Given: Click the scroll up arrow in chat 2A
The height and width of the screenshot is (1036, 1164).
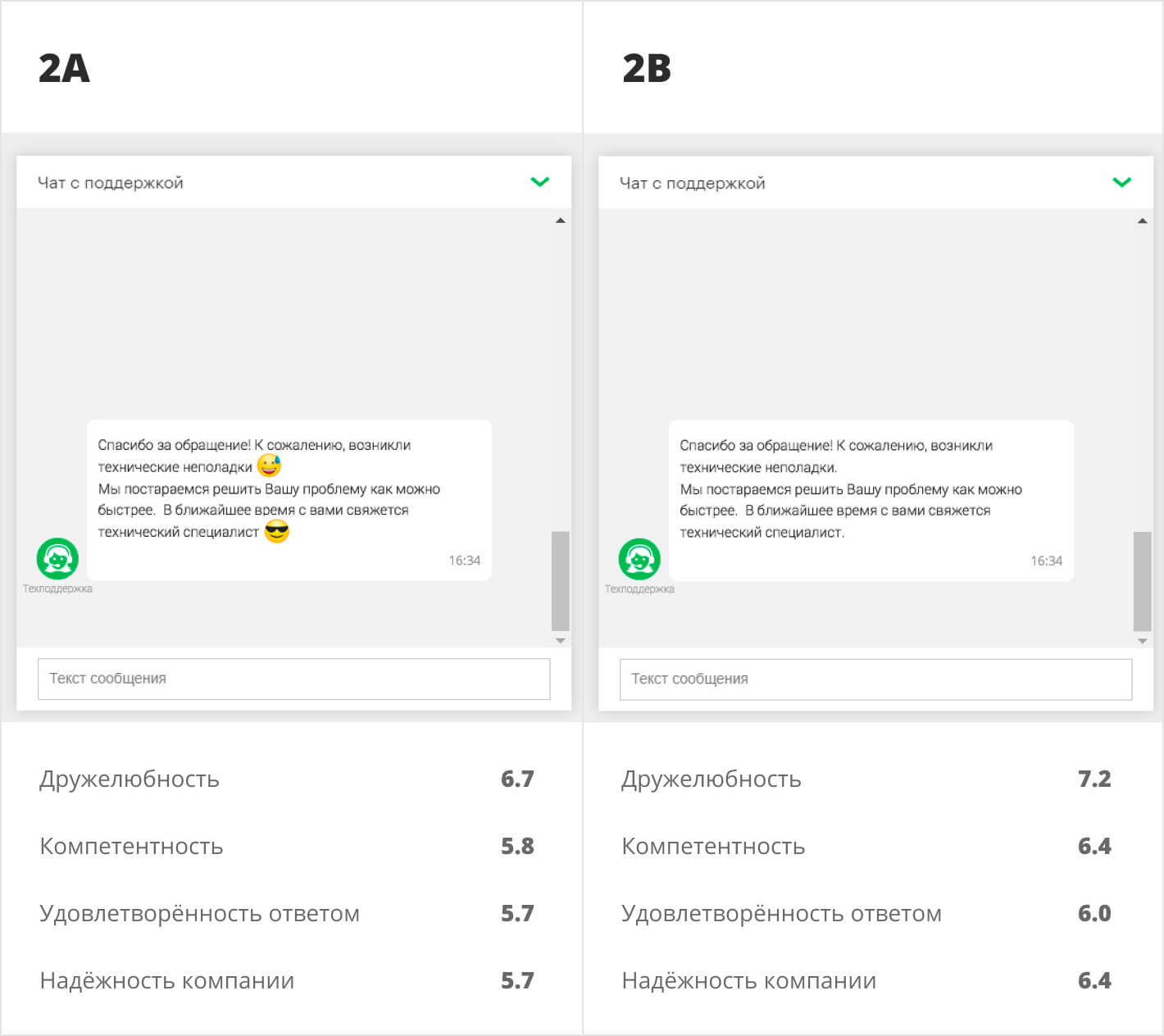Looking at the screenshot, I should click(x=561, y=220).
